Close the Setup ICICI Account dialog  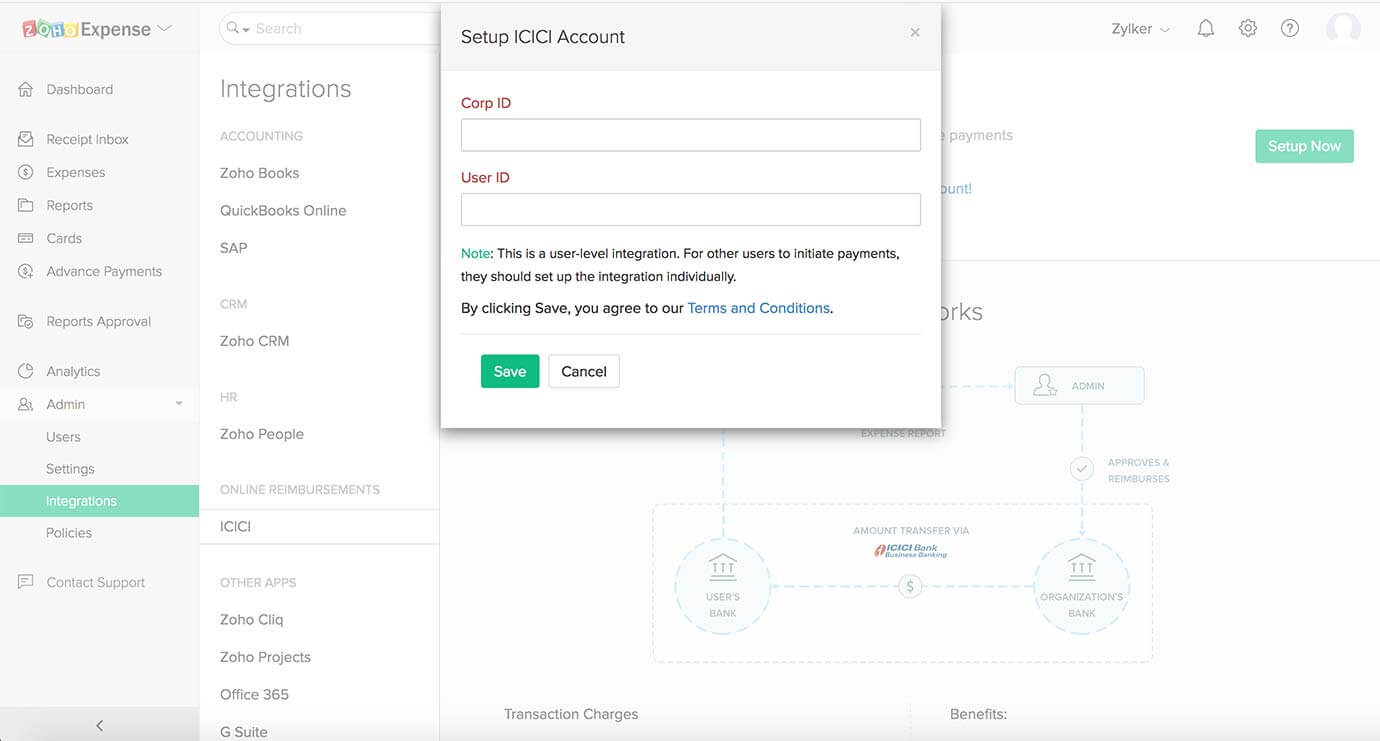pos(915,33)
